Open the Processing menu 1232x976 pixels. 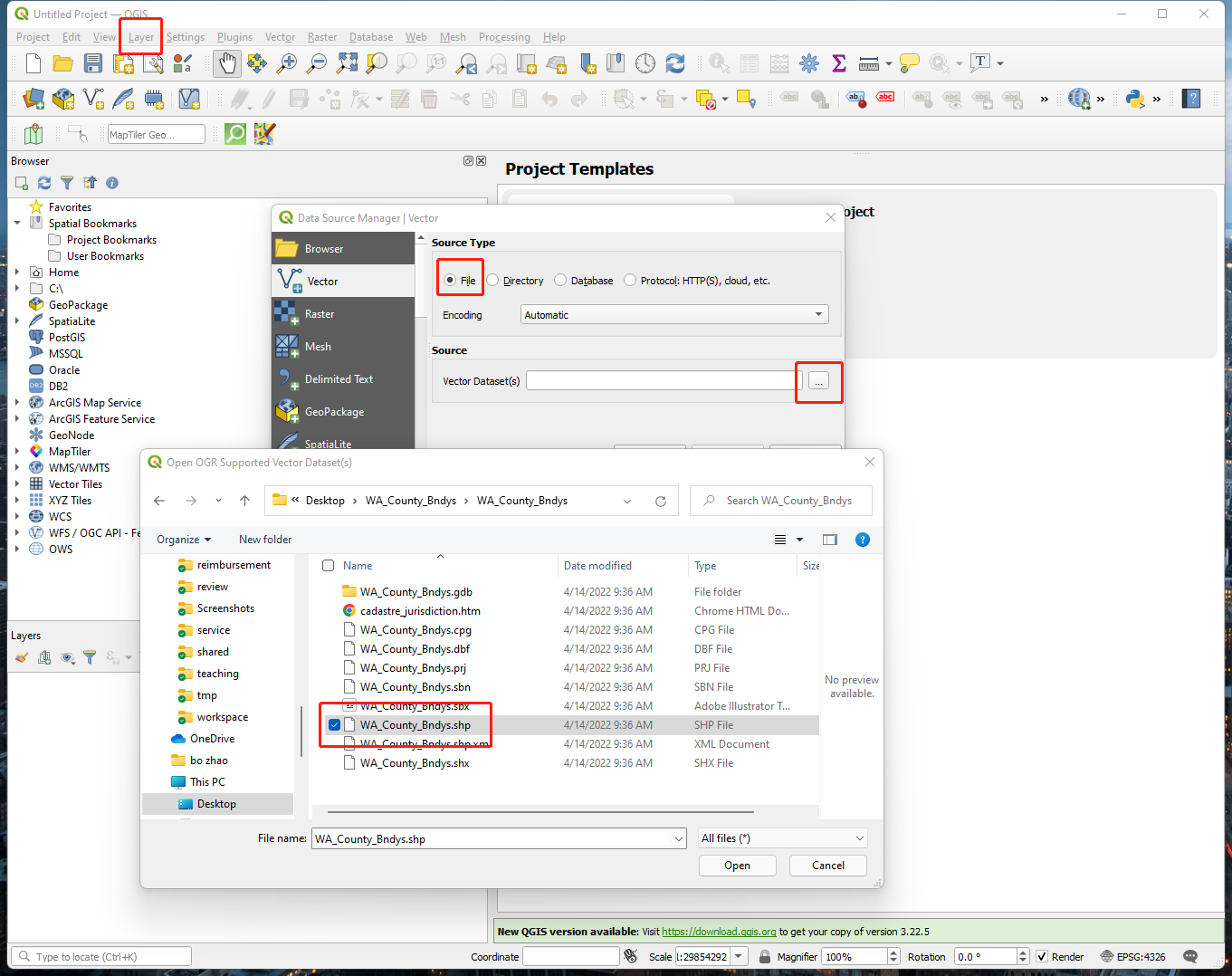504,37
